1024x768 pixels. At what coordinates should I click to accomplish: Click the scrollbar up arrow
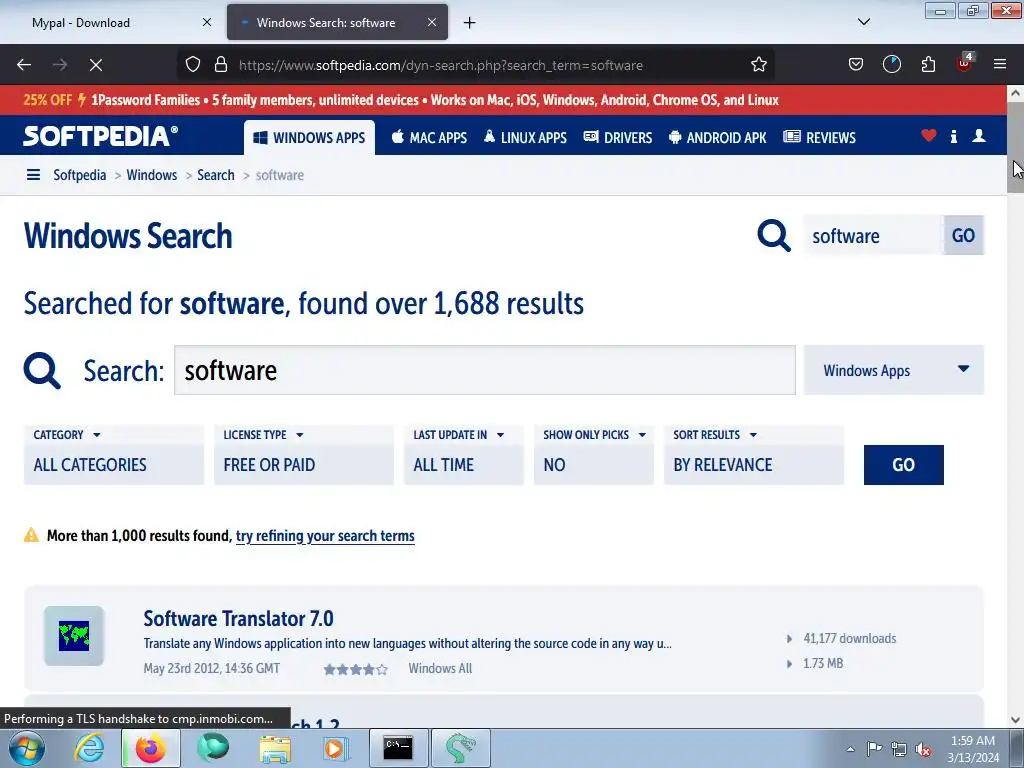(1016, 93)
